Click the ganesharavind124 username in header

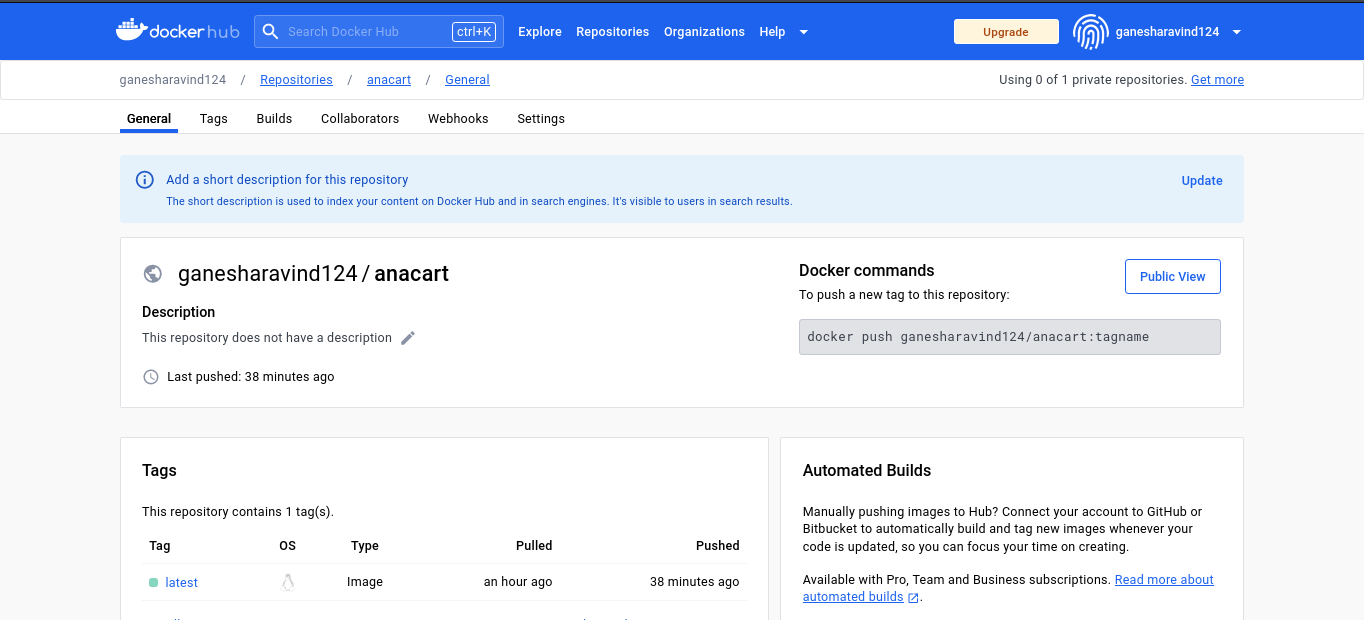(x=1167, y=32)
